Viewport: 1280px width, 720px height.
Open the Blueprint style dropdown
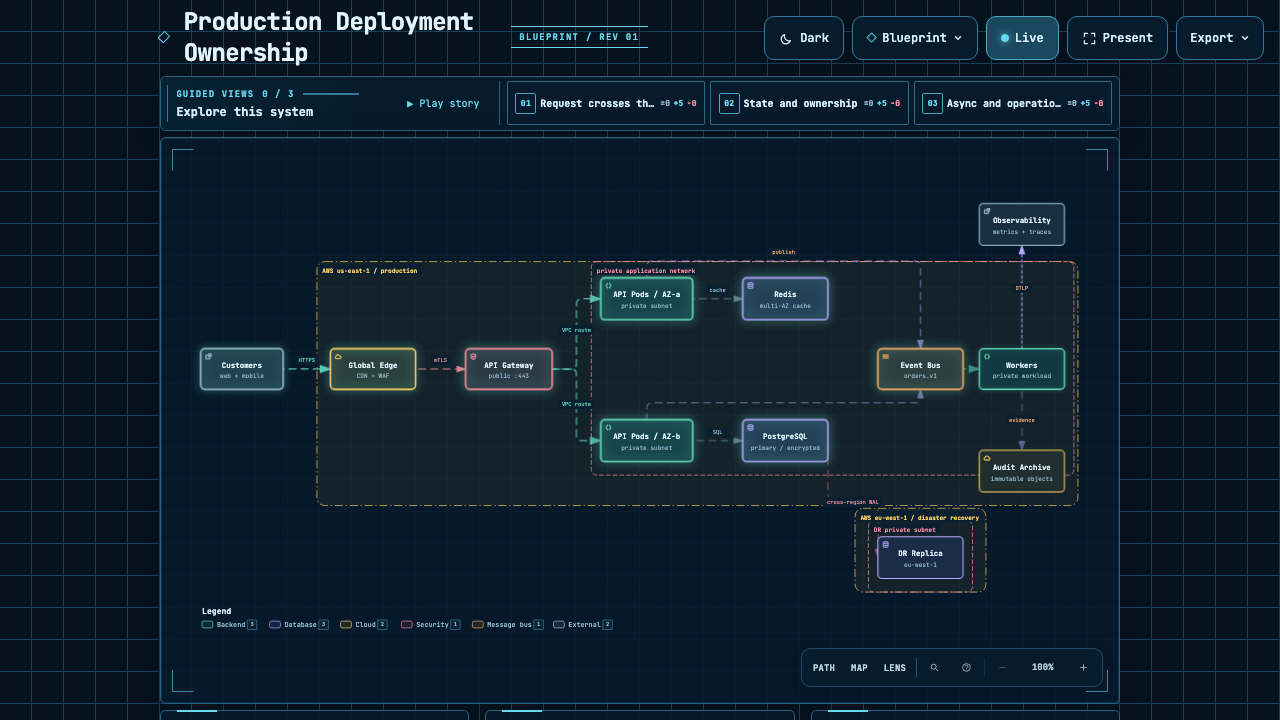(x=915, y=38)
